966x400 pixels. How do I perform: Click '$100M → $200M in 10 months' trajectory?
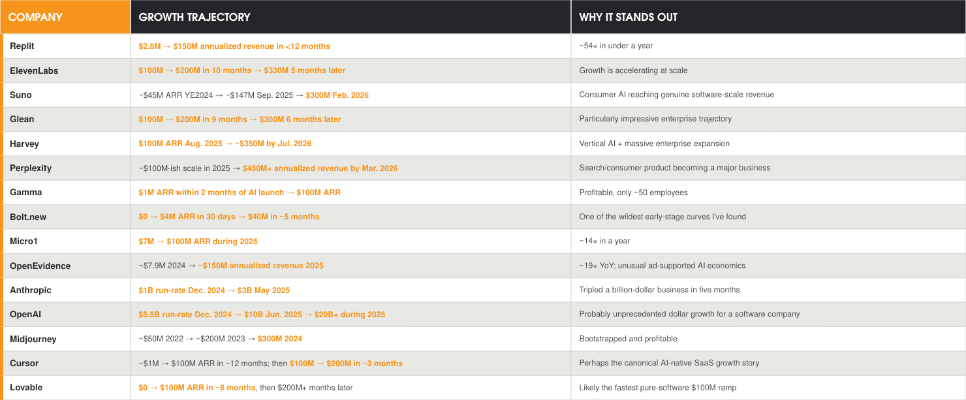pos(351,71)
